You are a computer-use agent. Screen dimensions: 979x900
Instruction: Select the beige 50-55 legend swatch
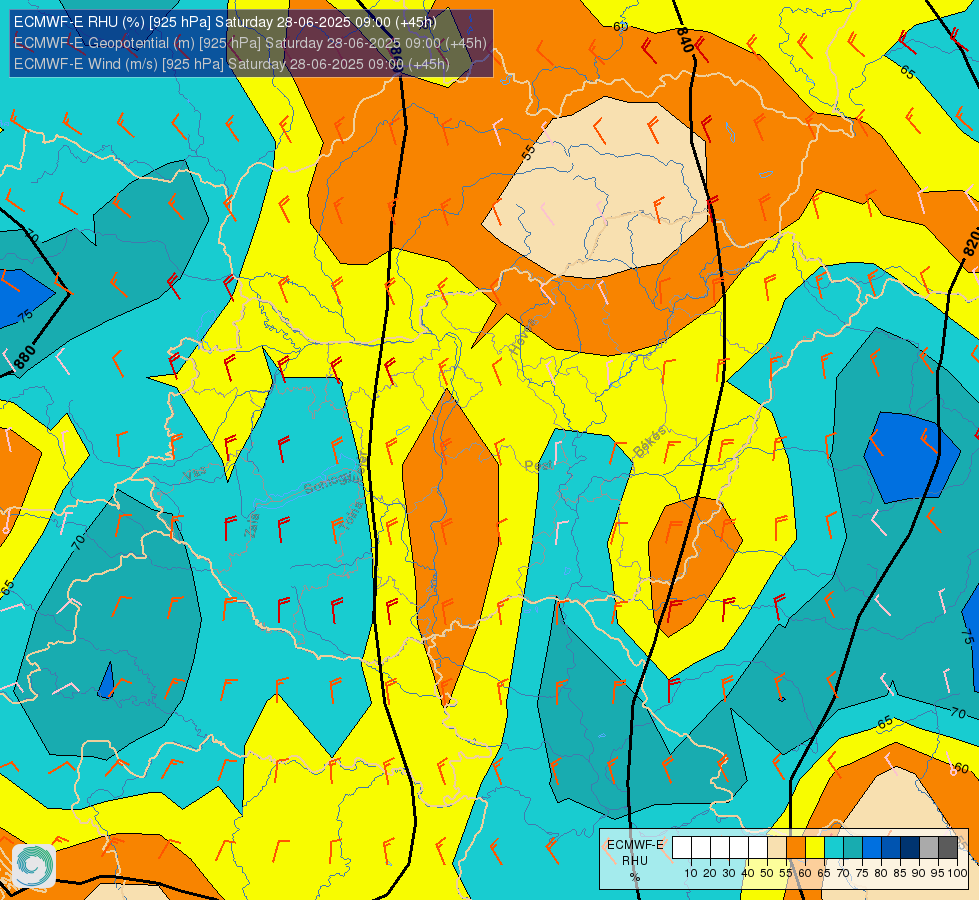click(777, 847)
